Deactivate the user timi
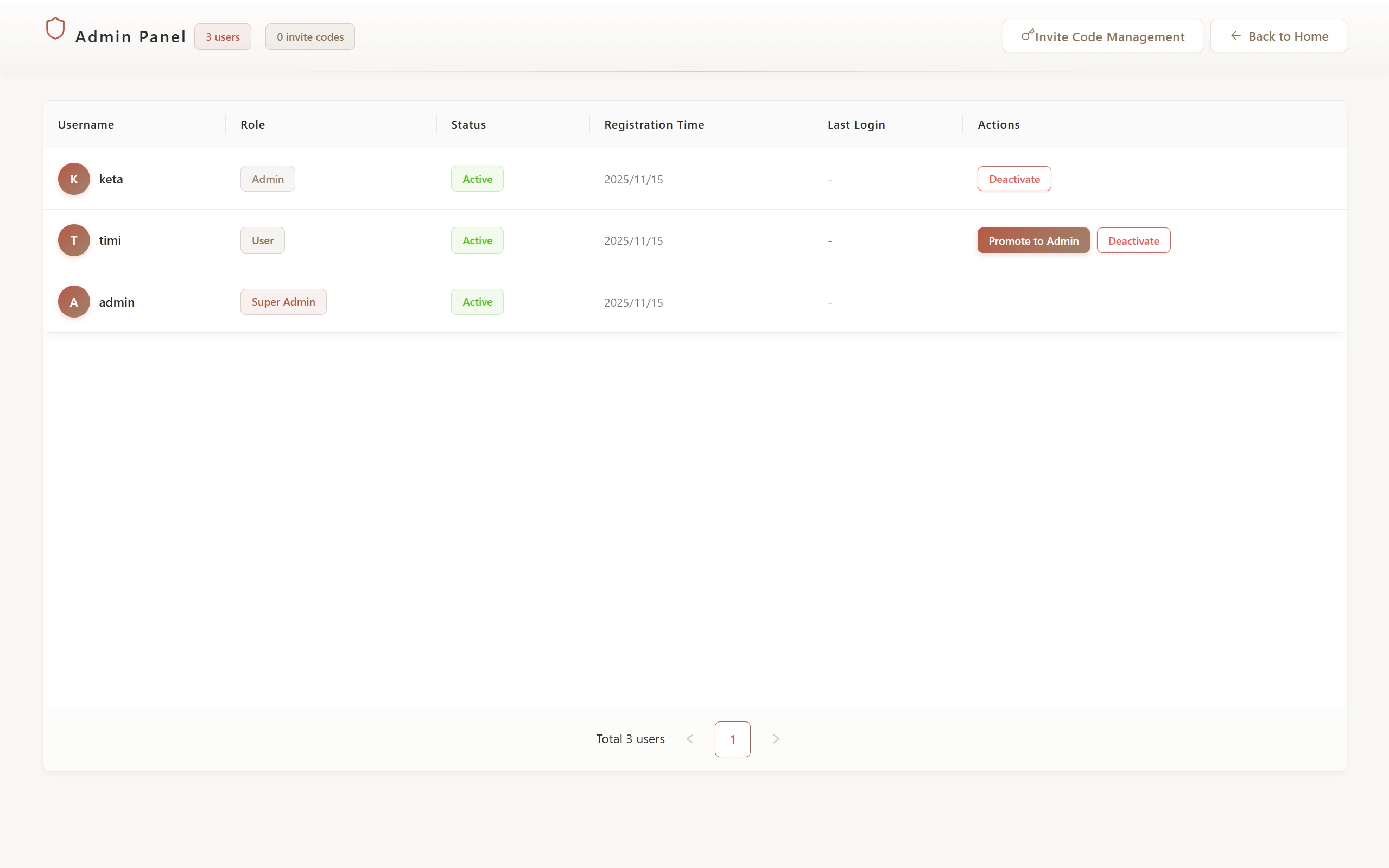This screenshot has height=868, width=1389. 1133,240
